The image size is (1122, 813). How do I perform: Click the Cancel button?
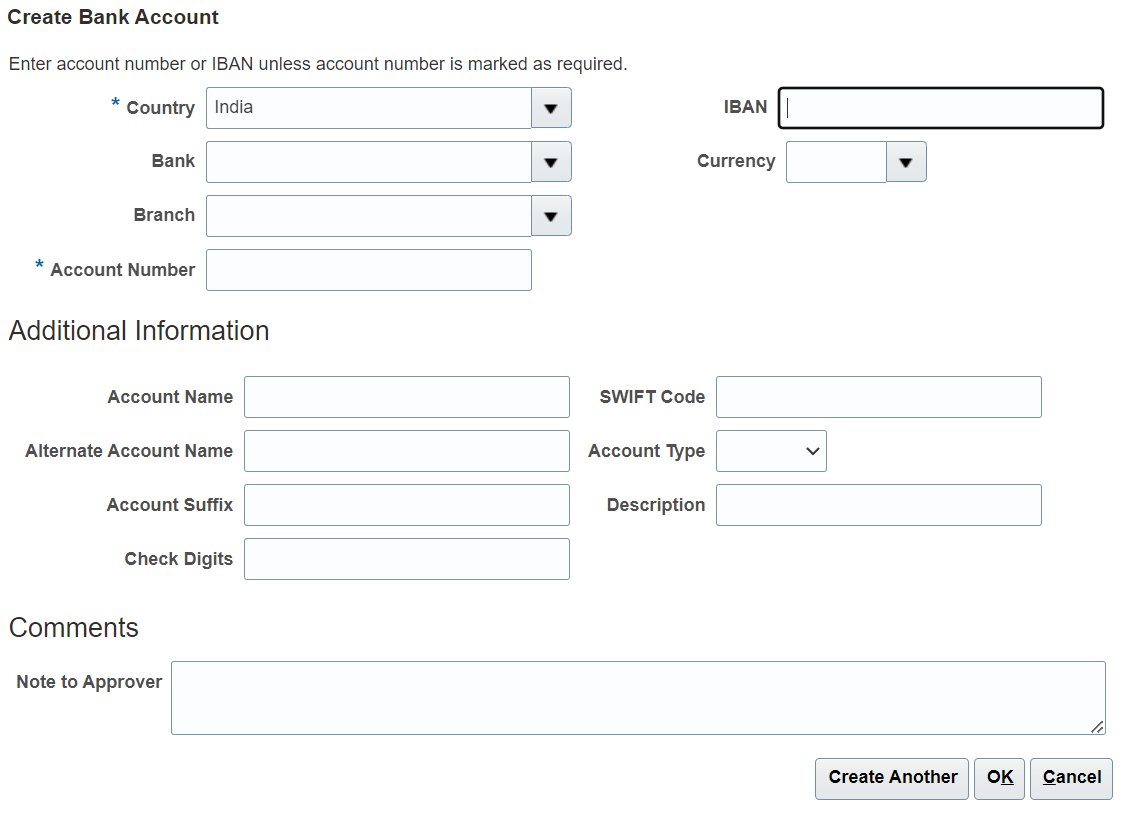(1071, 777)
